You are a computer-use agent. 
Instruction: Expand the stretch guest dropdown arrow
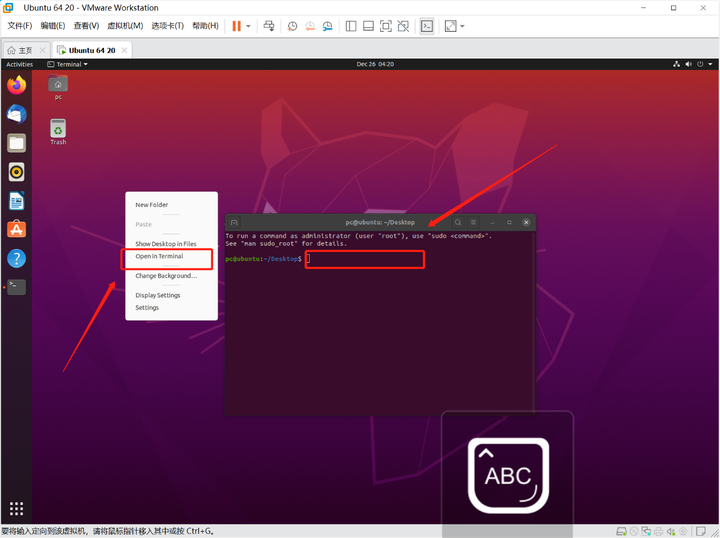coord(462,26)
